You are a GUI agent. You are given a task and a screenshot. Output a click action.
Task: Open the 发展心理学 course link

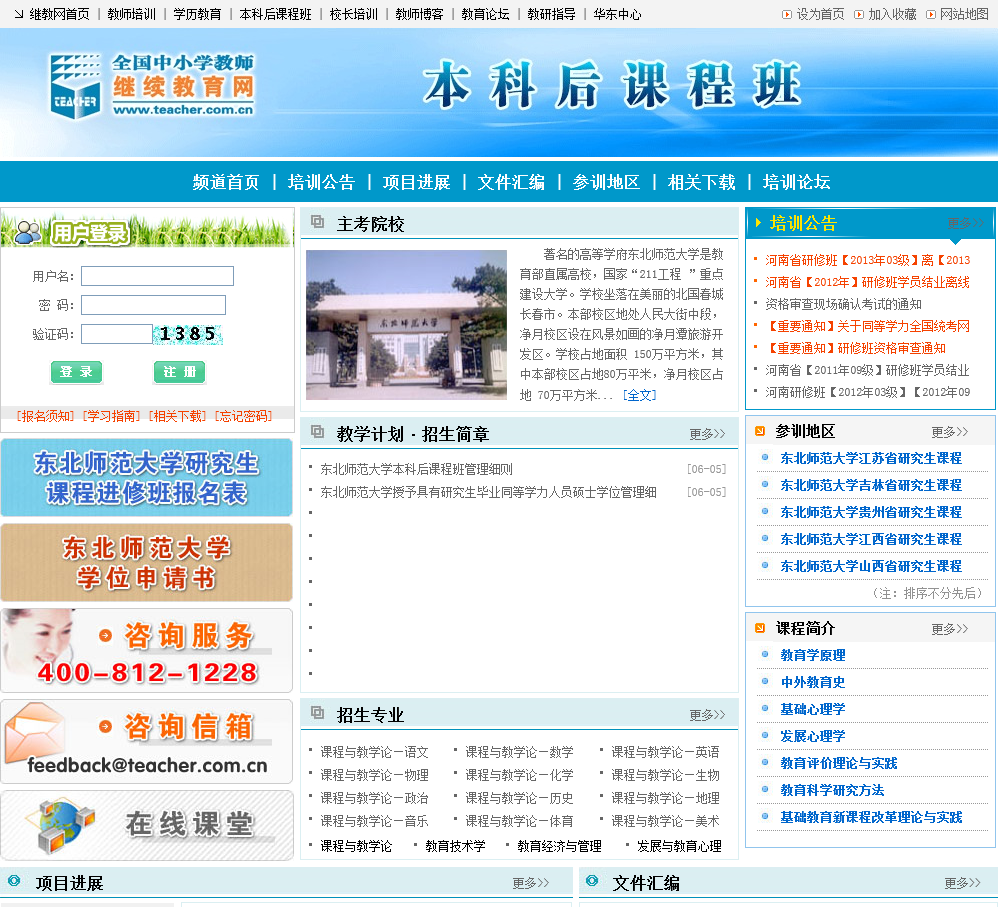point(813,736)
